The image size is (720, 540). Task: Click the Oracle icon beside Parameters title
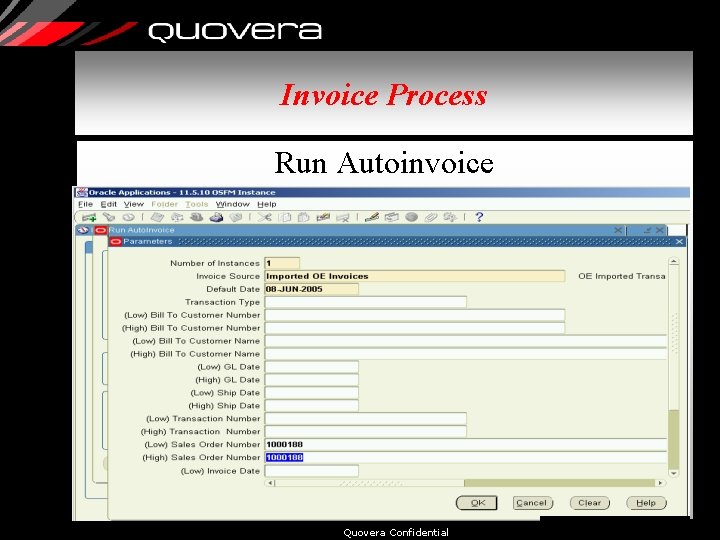[x=115, y=242]
